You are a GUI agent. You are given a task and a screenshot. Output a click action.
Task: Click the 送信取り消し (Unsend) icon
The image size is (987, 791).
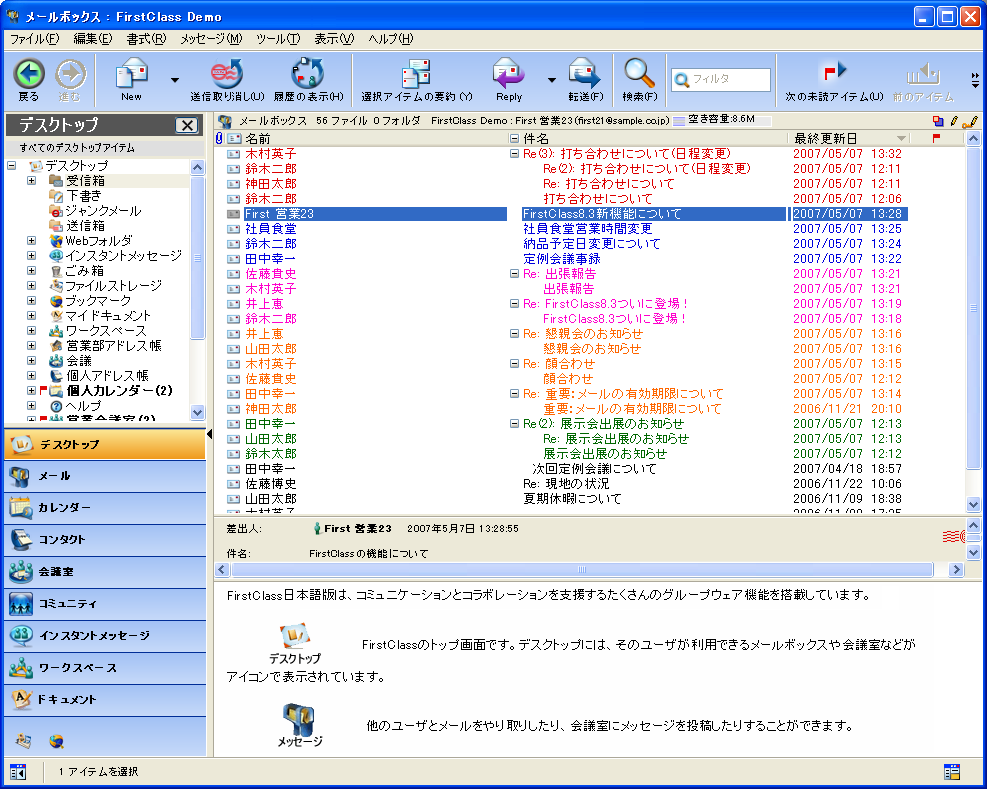227,74
